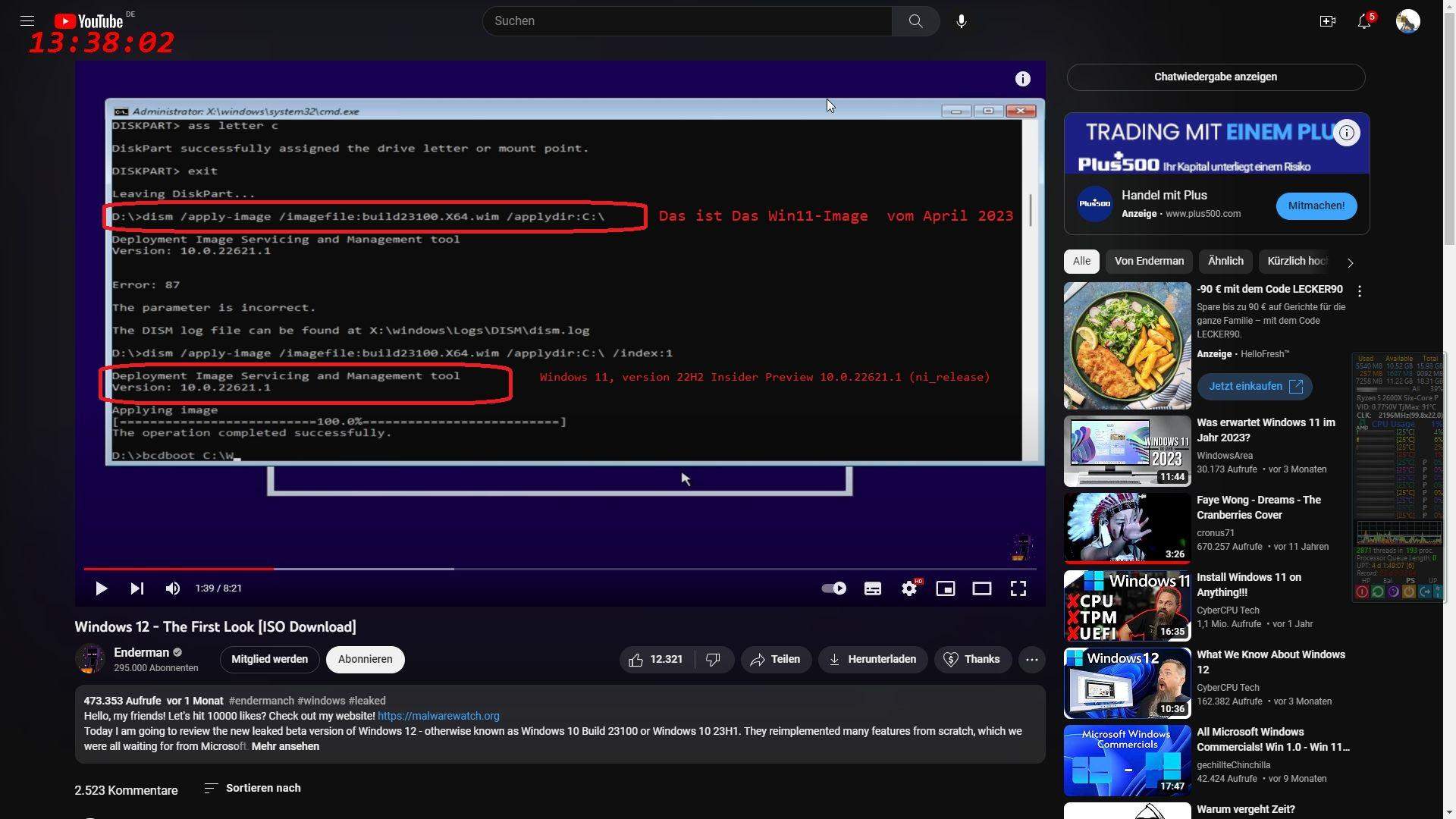
Task: Skip to the next video
Action: click(136, 588)
